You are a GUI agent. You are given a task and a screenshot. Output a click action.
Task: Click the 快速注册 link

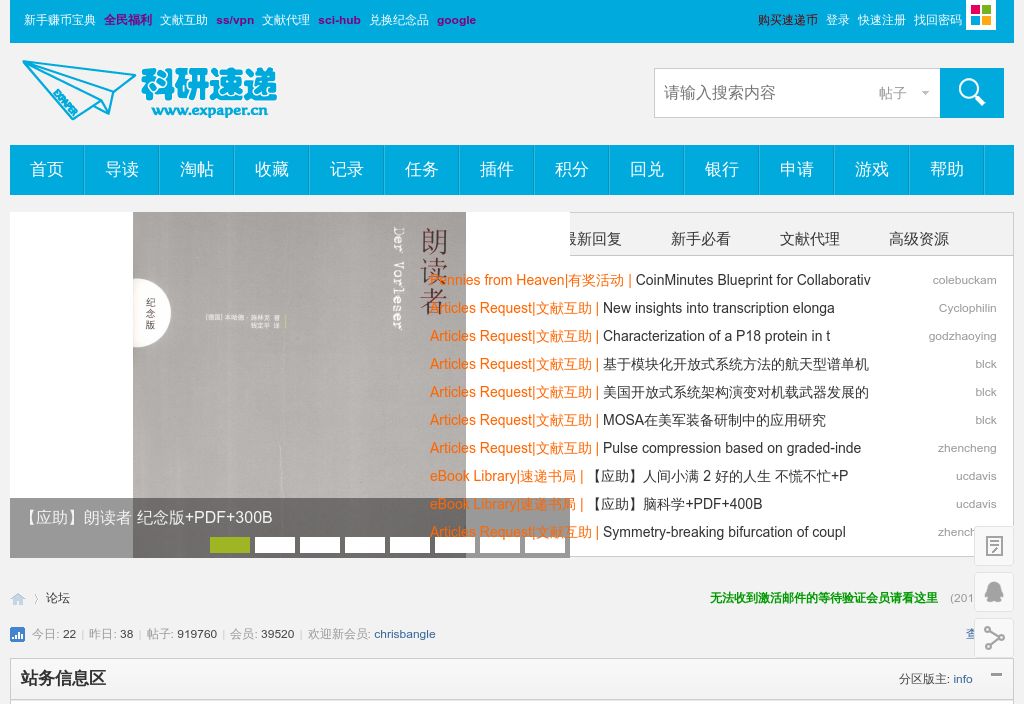pyautogui.click(x=882, y=20)
